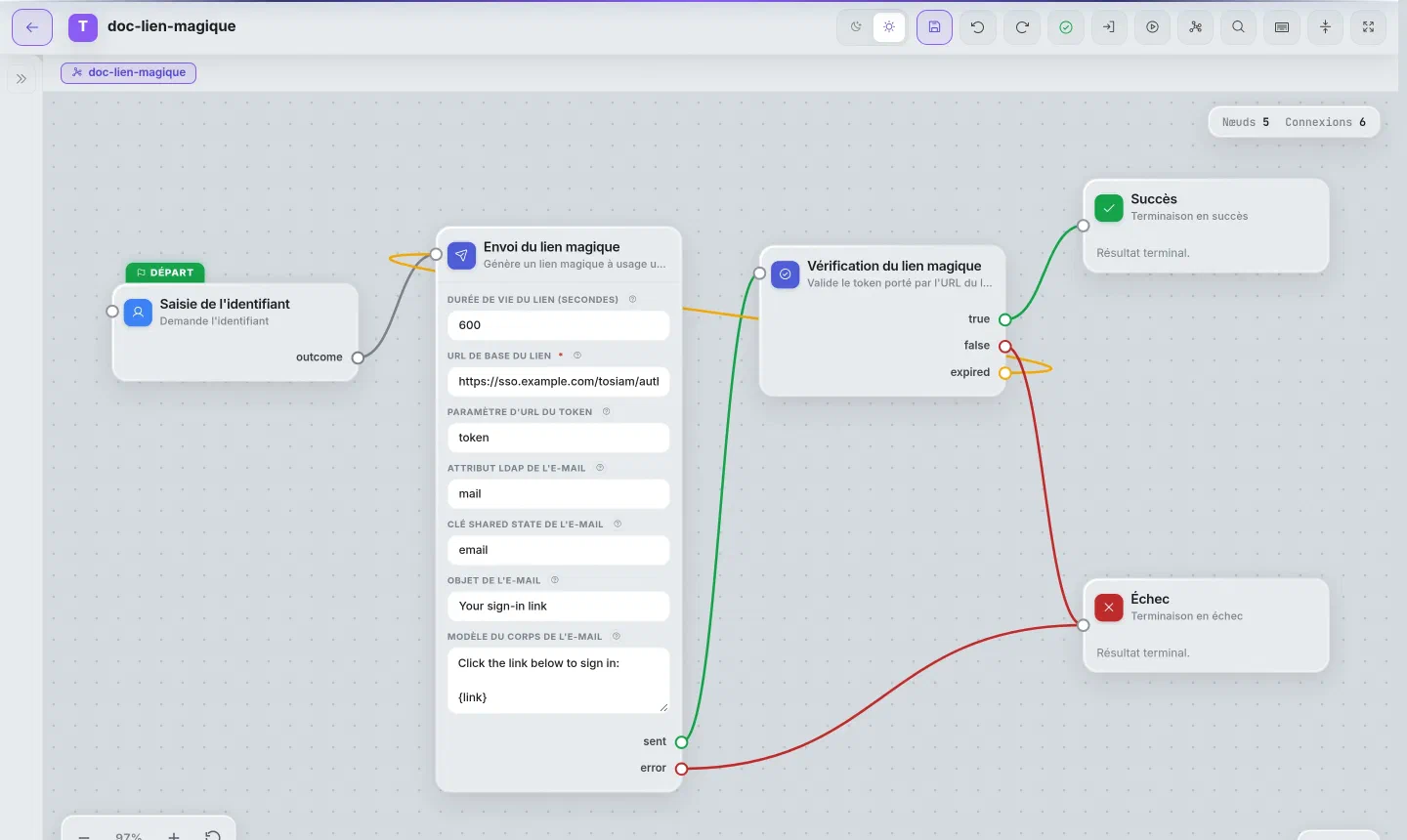The image size is (1407, 840).
Task: Click the import arrow-into-bracket icon
Action: (x=1109, y=27)
